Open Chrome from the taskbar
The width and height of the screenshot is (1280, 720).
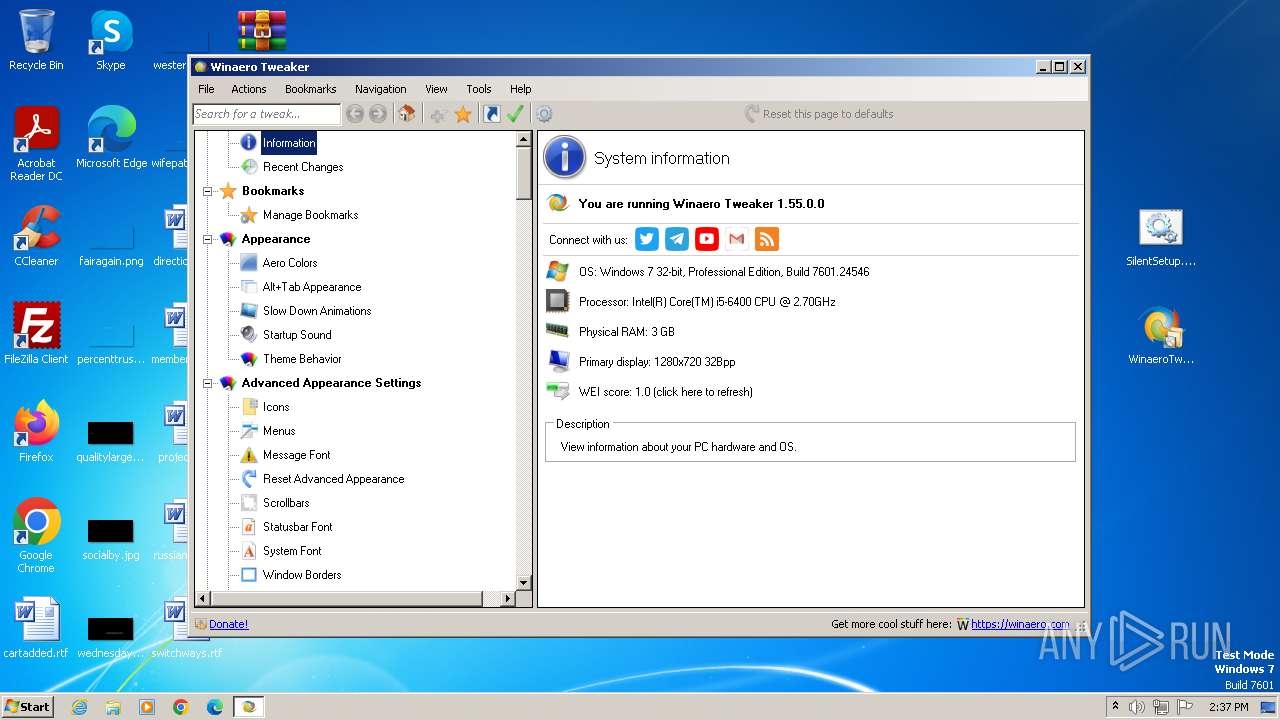(x=181, y=707)
